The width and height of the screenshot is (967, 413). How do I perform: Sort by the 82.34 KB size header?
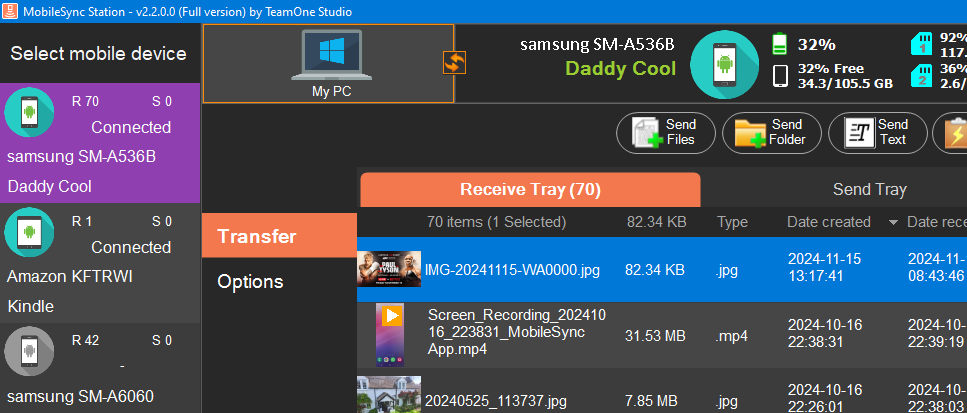[x=656, y=222]
